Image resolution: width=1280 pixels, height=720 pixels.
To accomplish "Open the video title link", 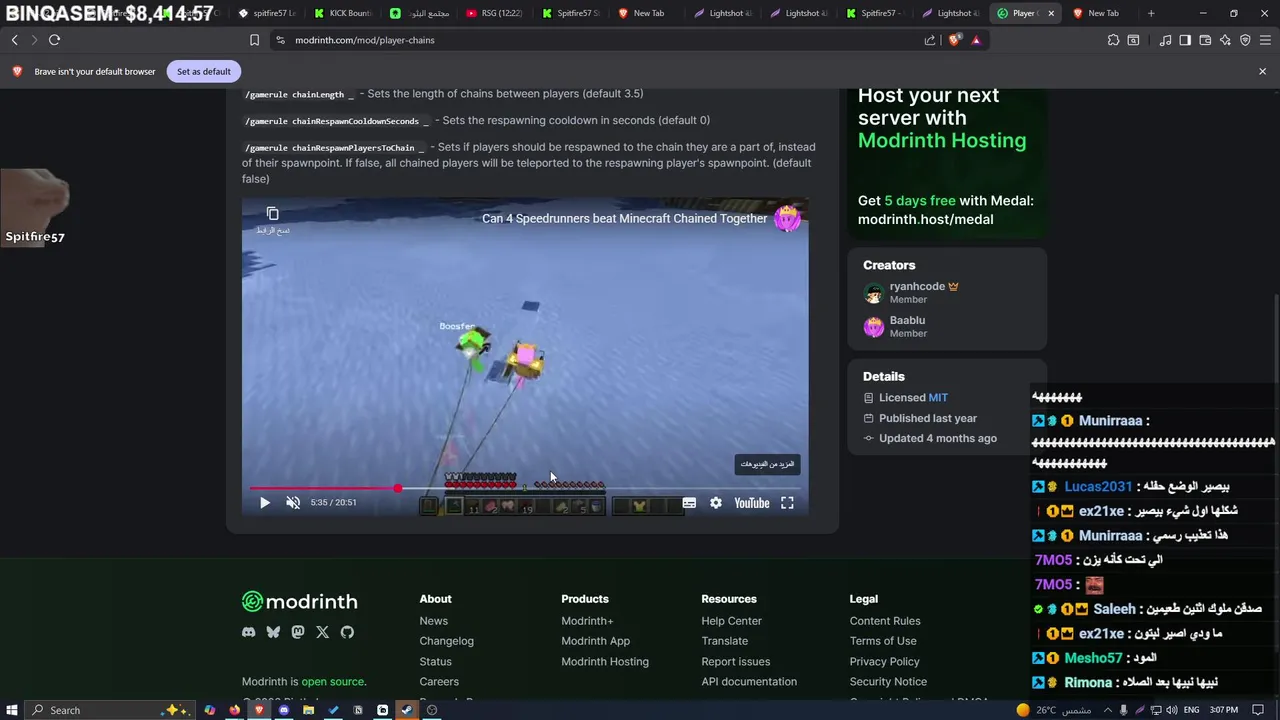I will click(624, 218).
